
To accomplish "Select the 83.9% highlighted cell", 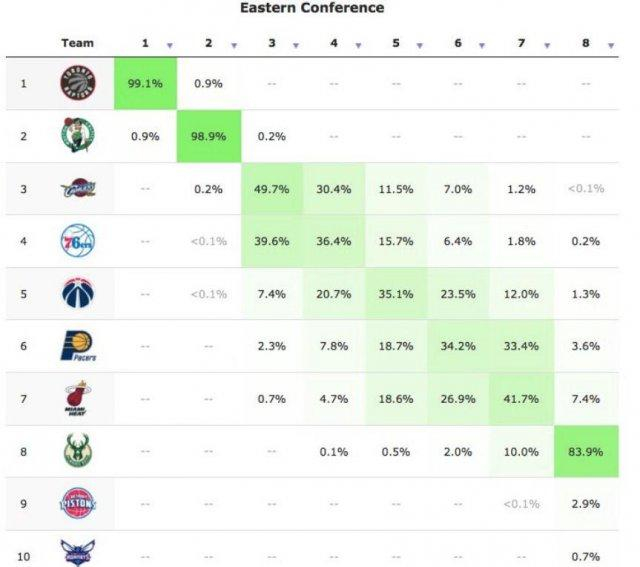I will pos(585,452).
